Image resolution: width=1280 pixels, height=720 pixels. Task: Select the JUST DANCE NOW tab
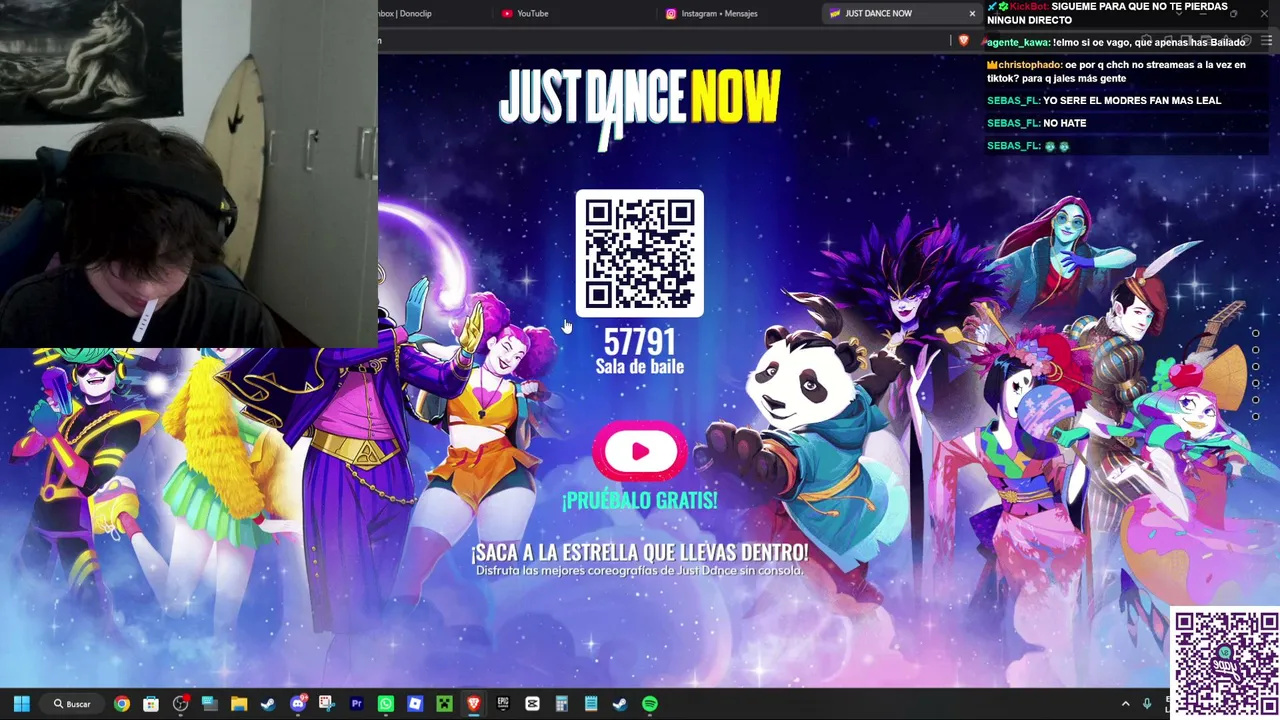tap(903, 13)
